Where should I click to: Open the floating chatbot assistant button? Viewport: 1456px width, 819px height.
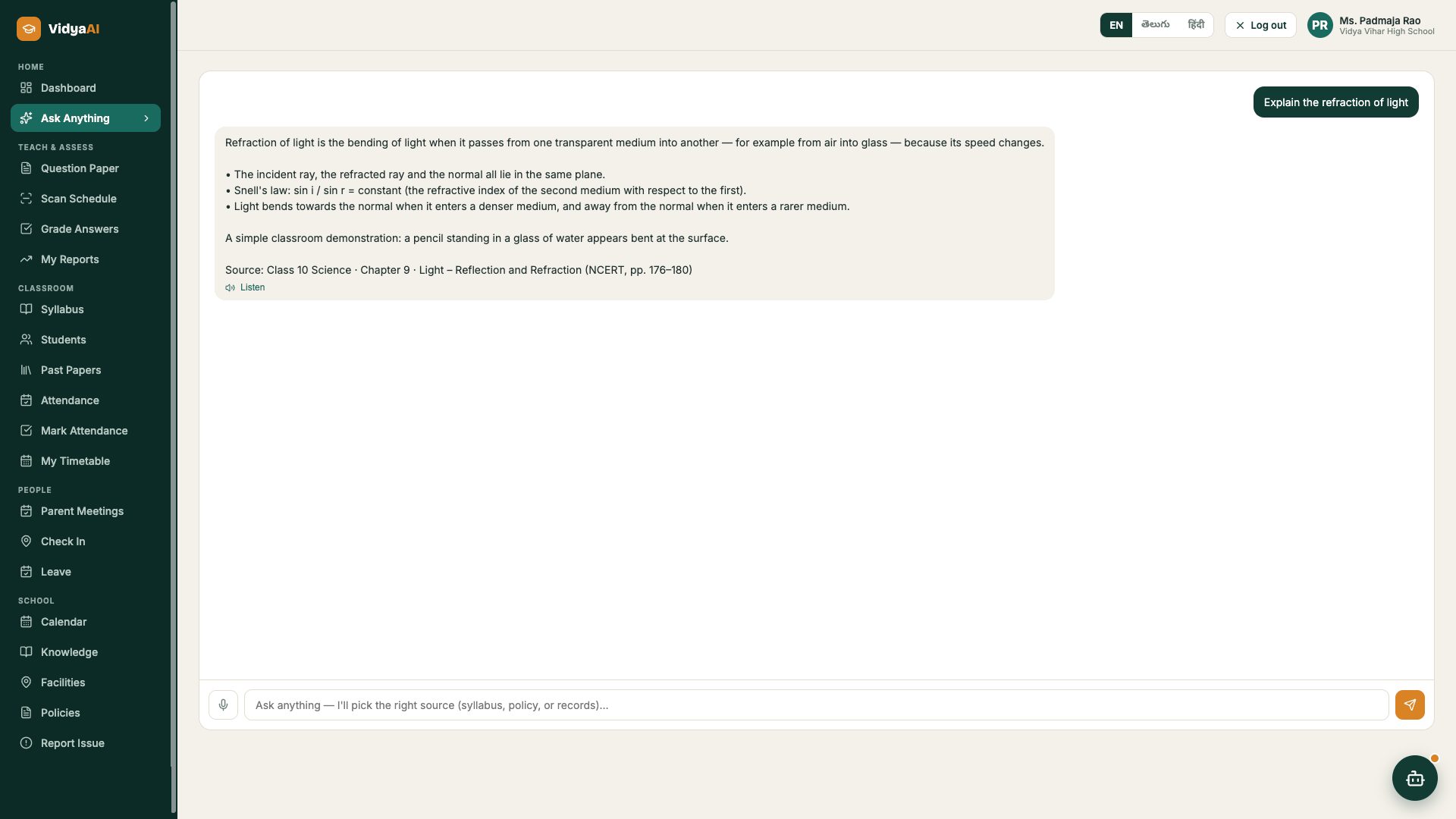(1415, 778)
